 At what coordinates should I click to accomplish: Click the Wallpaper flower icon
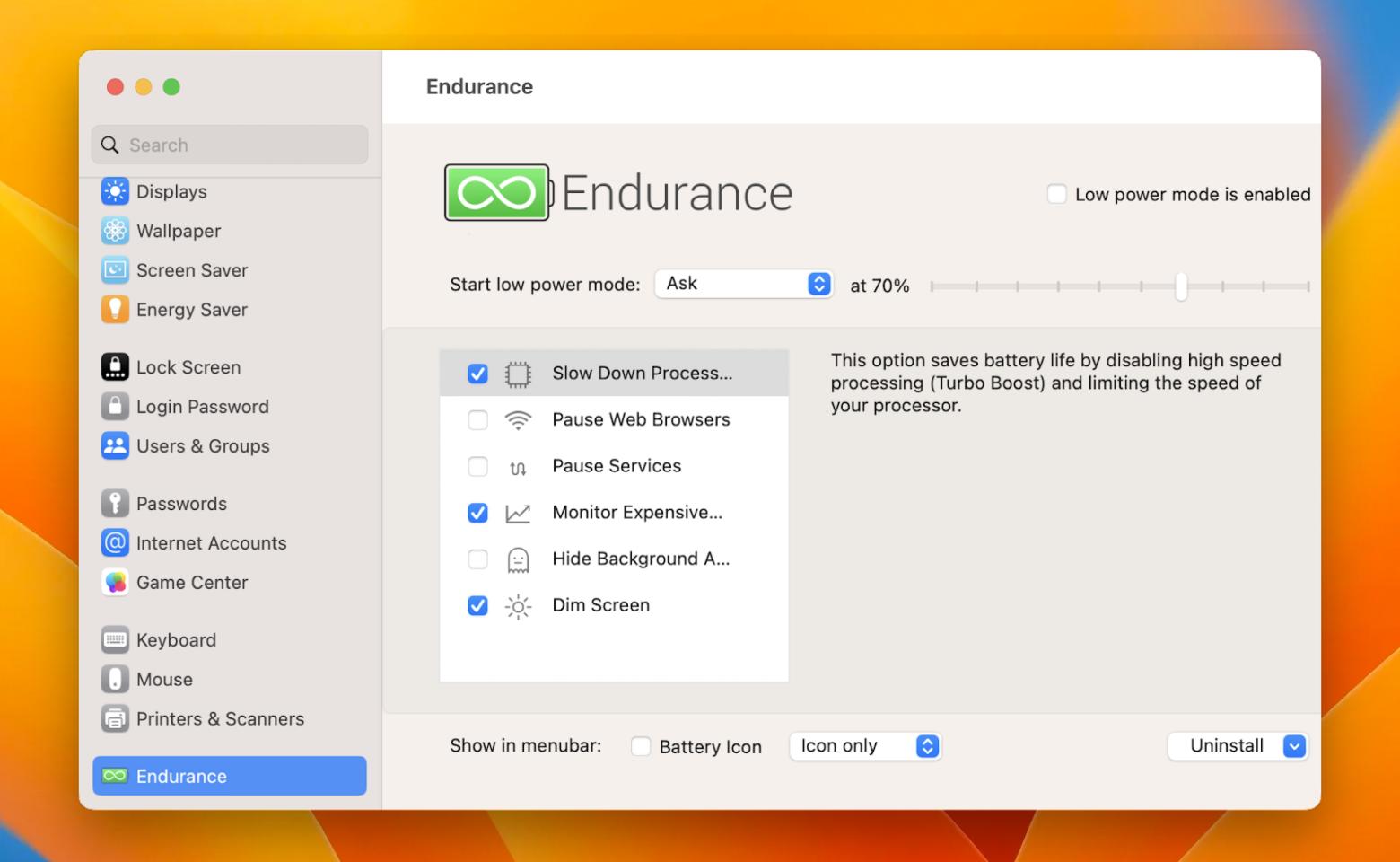point(115,231)
